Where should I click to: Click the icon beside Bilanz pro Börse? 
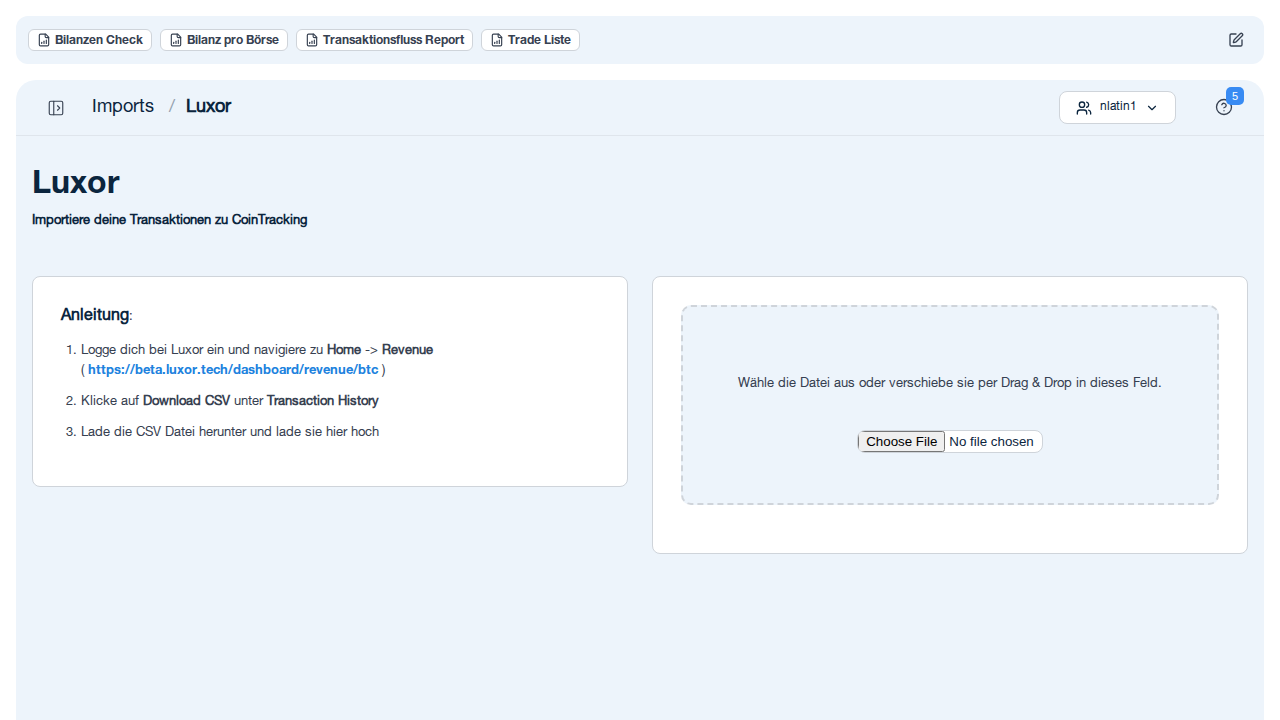click(175, 40)
